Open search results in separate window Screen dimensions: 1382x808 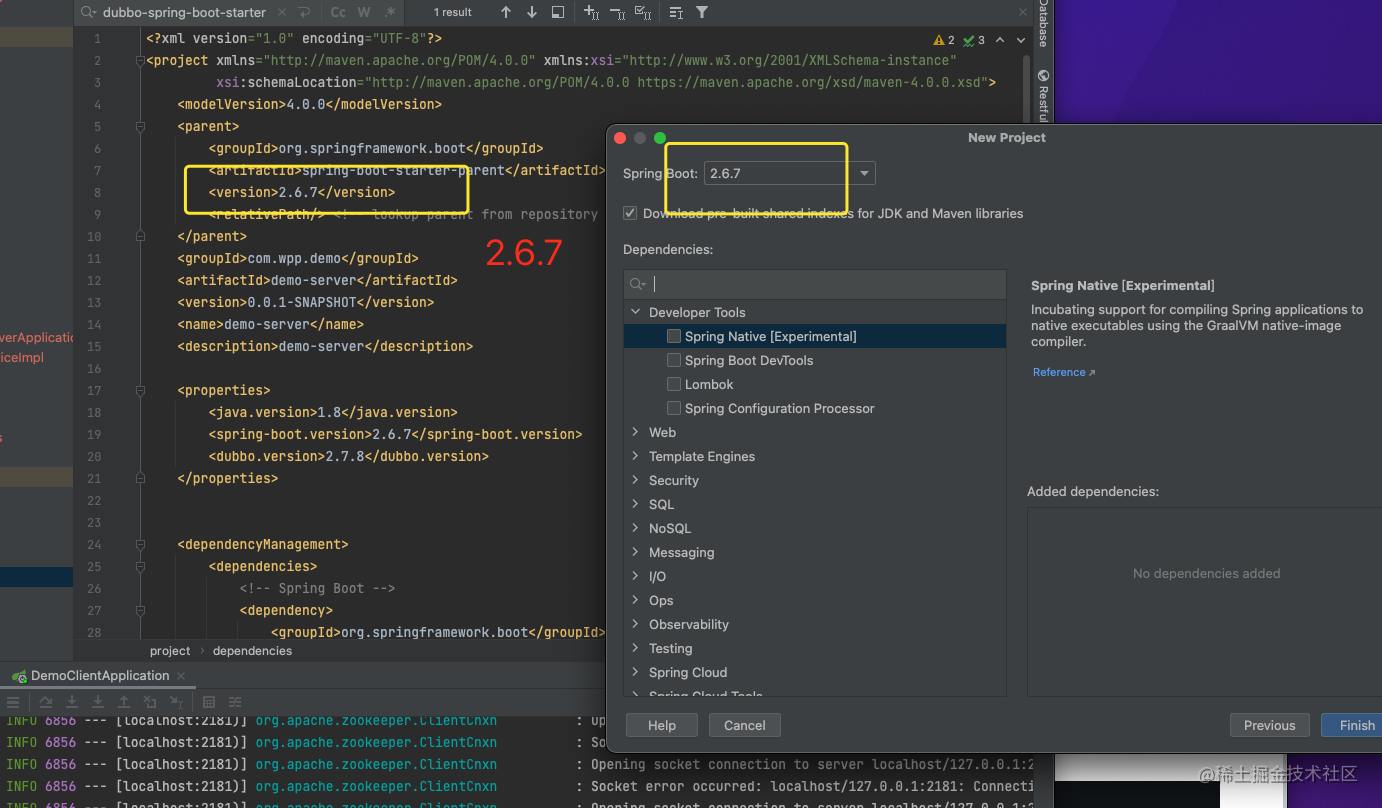tap(559, 12)
